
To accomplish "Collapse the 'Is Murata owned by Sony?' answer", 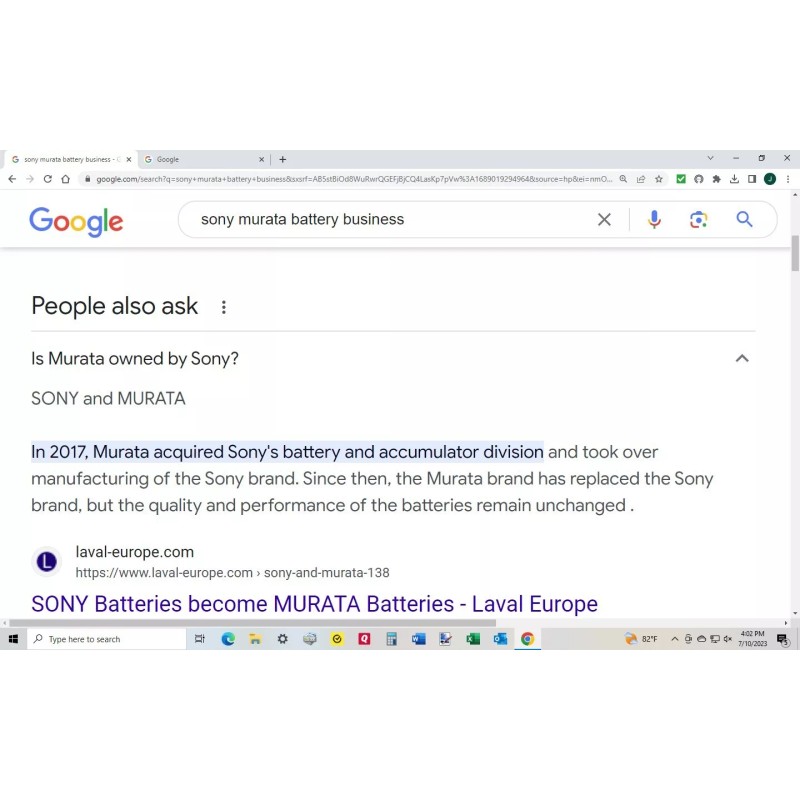I will [x=742, y=358].
